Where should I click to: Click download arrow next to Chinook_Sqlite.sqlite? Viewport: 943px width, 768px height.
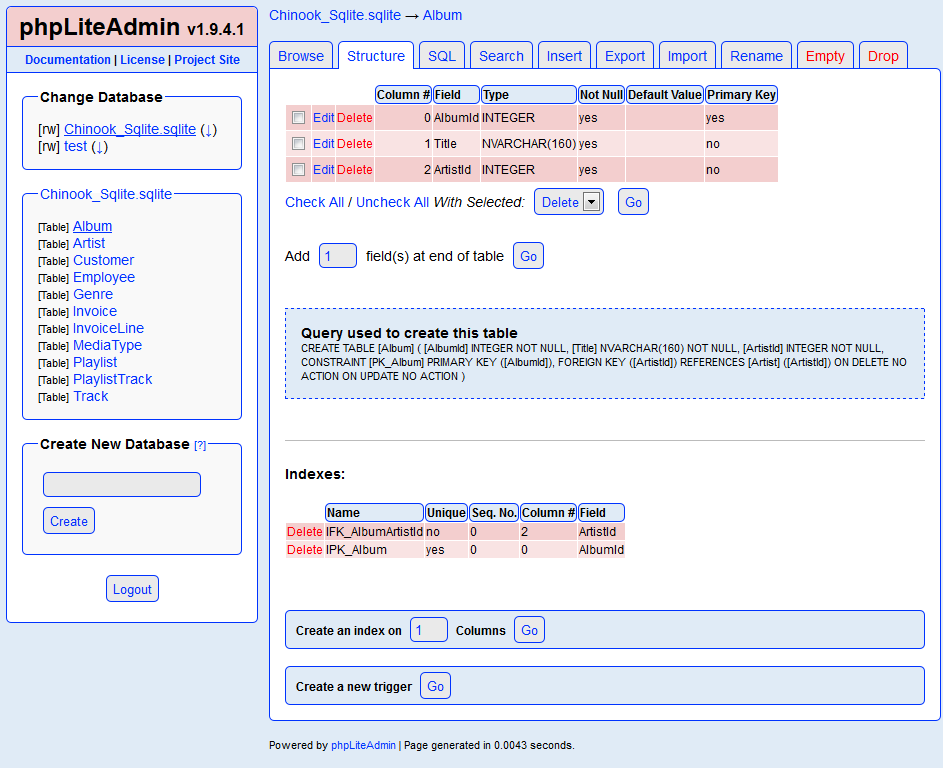pos(208,130)
